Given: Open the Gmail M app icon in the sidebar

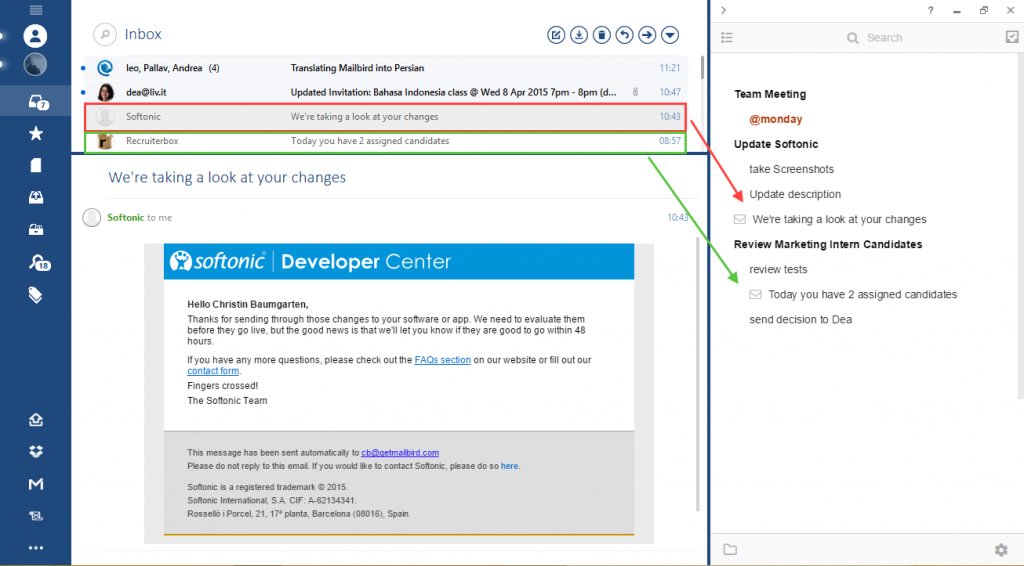Looking at the screenshot, I should (x=36, y=484).
